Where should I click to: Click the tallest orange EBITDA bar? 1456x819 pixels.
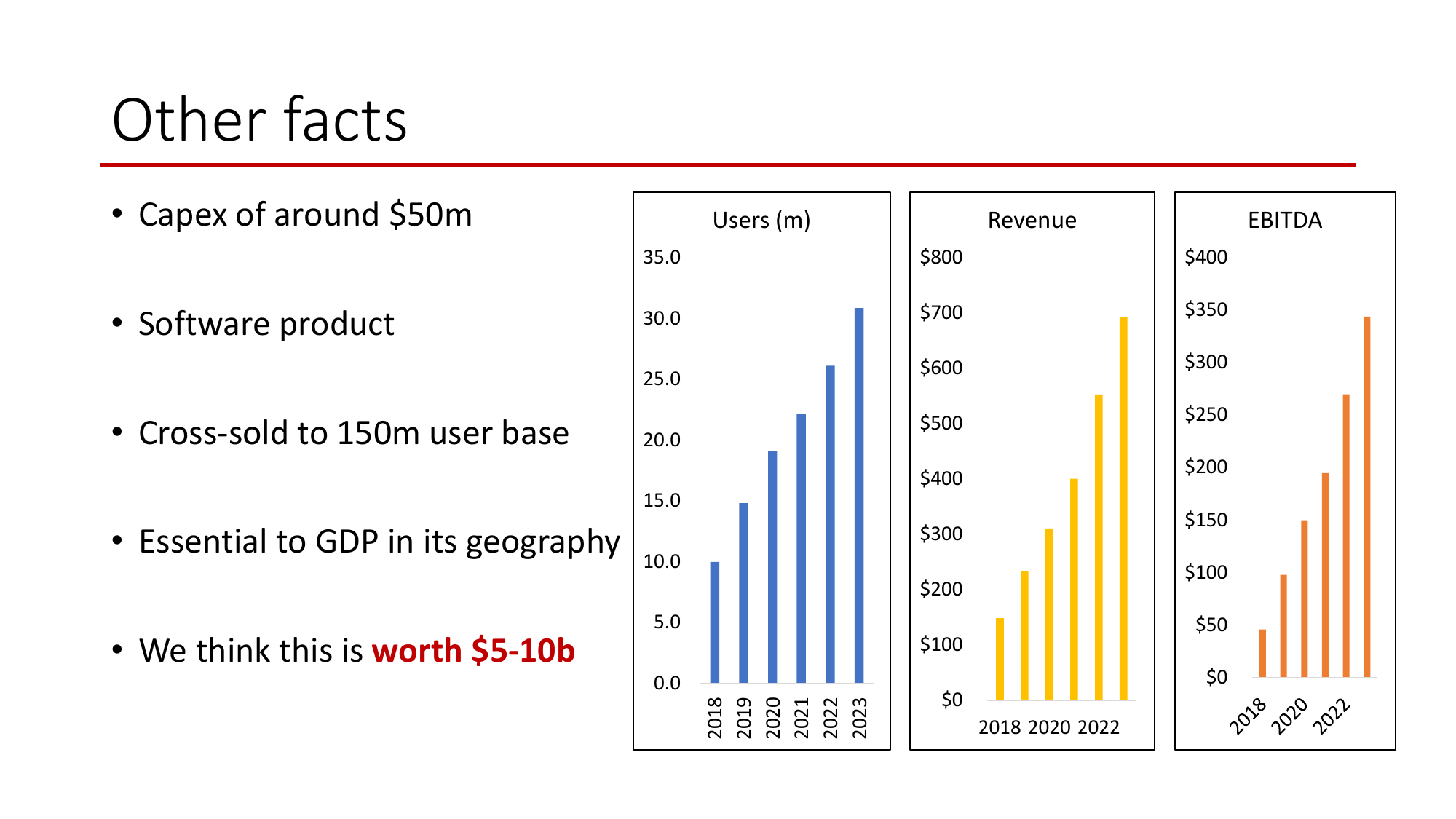[x=1367, y=497]
